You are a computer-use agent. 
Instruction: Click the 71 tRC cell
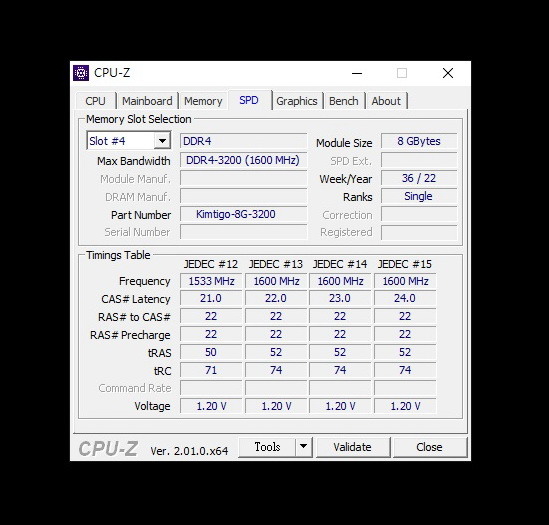(211, 370)
